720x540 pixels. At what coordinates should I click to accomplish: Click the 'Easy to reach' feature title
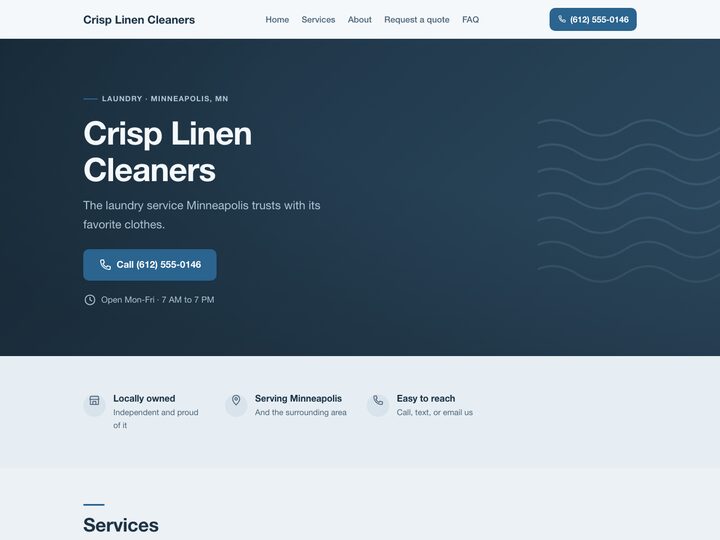tap(426, 399)
